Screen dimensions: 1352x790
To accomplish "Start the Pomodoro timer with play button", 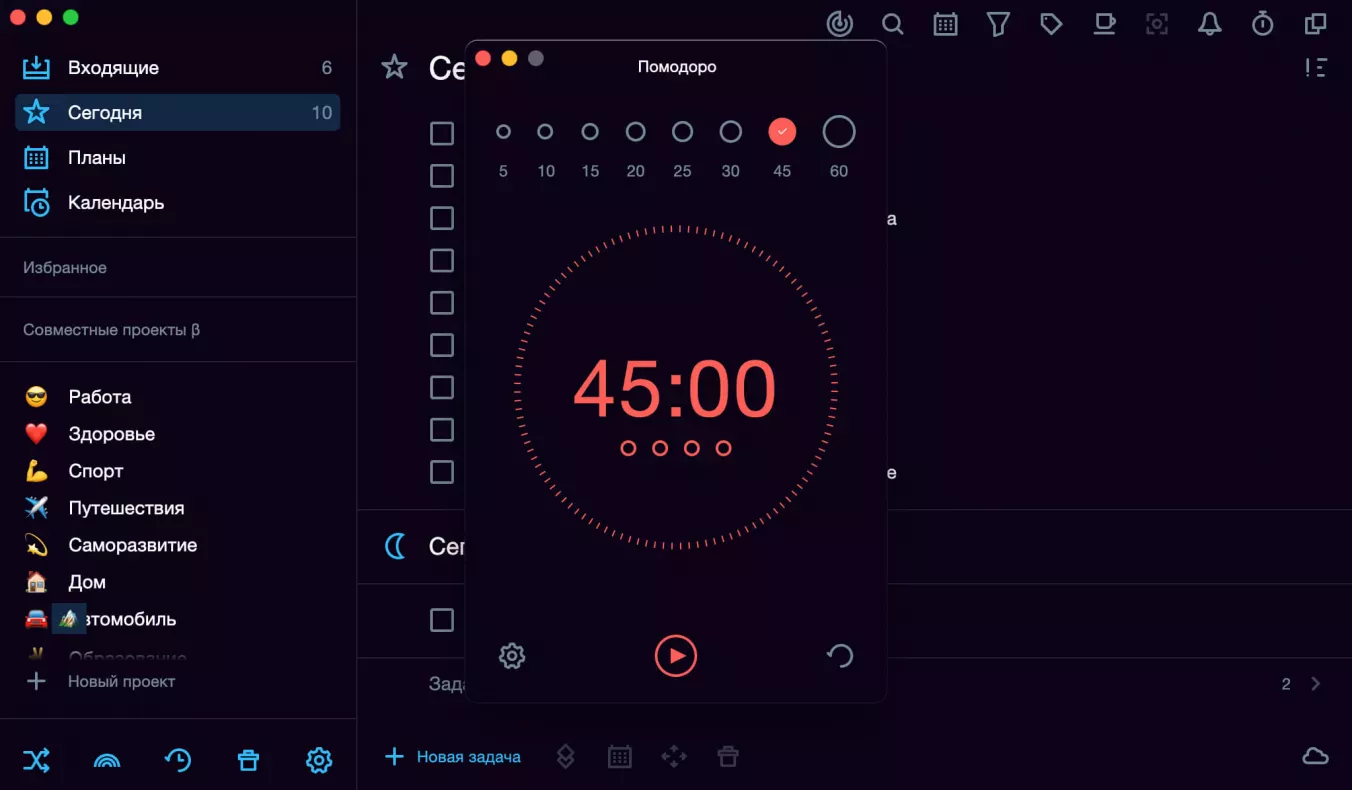I will click(x=676, y=656).
